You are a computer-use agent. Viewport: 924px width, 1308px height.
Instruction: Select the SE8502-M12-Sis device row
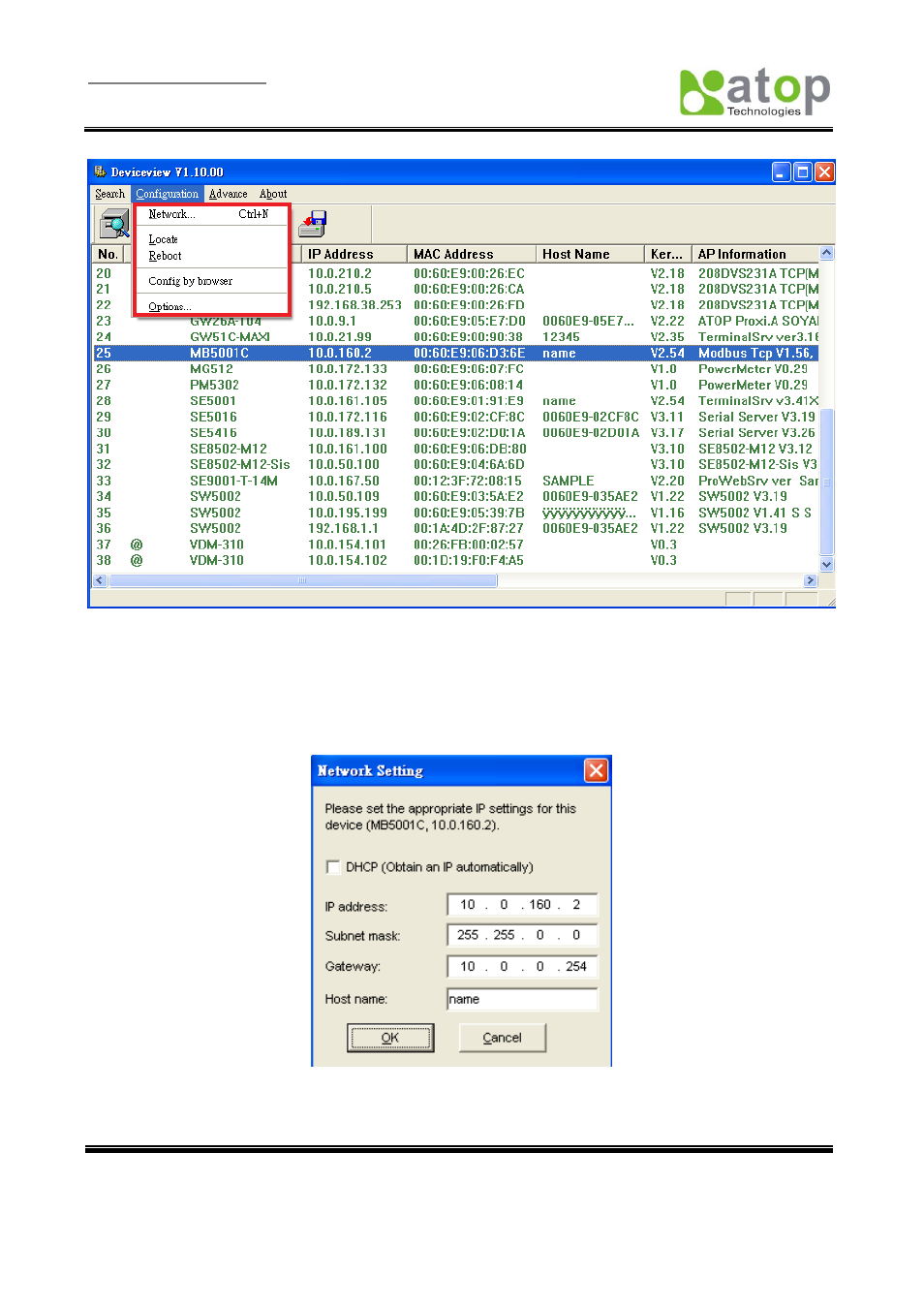[x=456, y=464]
